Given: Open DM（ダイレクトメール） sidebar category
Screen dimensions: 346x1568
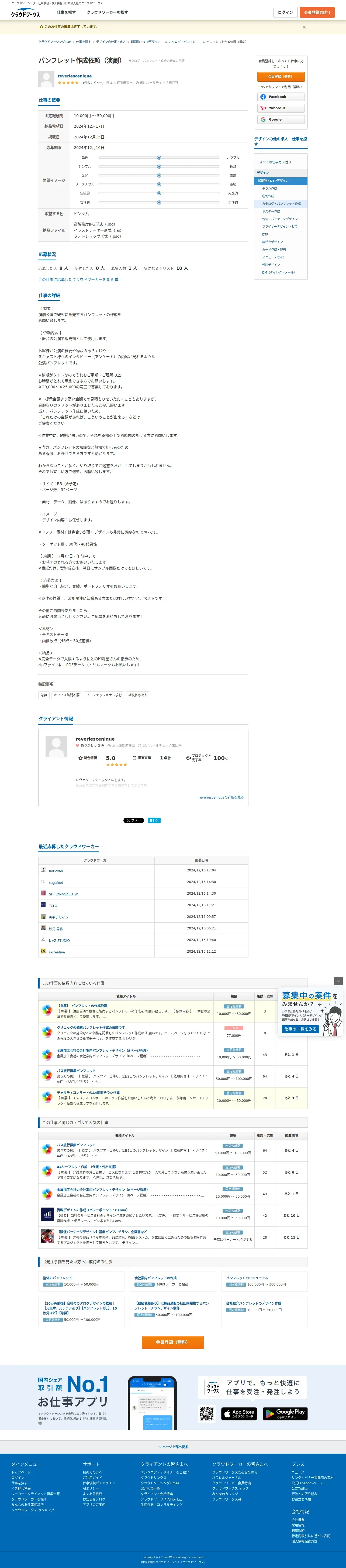Looking at the screenshot, I should click(x=279, y=272).
